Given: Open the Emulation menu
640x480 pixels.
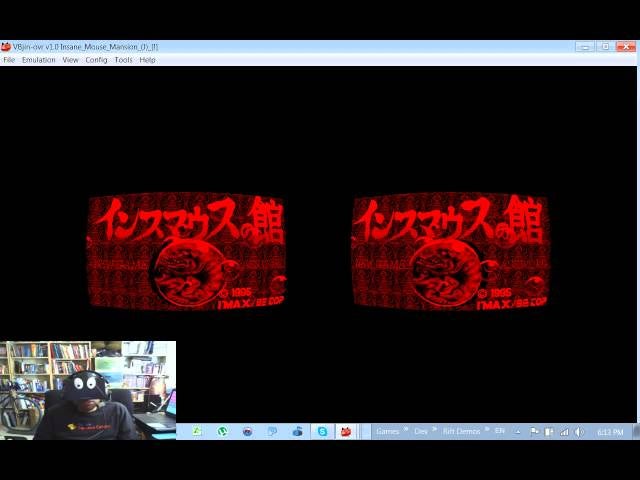Looking at the screenshot, I should point(39,60).
